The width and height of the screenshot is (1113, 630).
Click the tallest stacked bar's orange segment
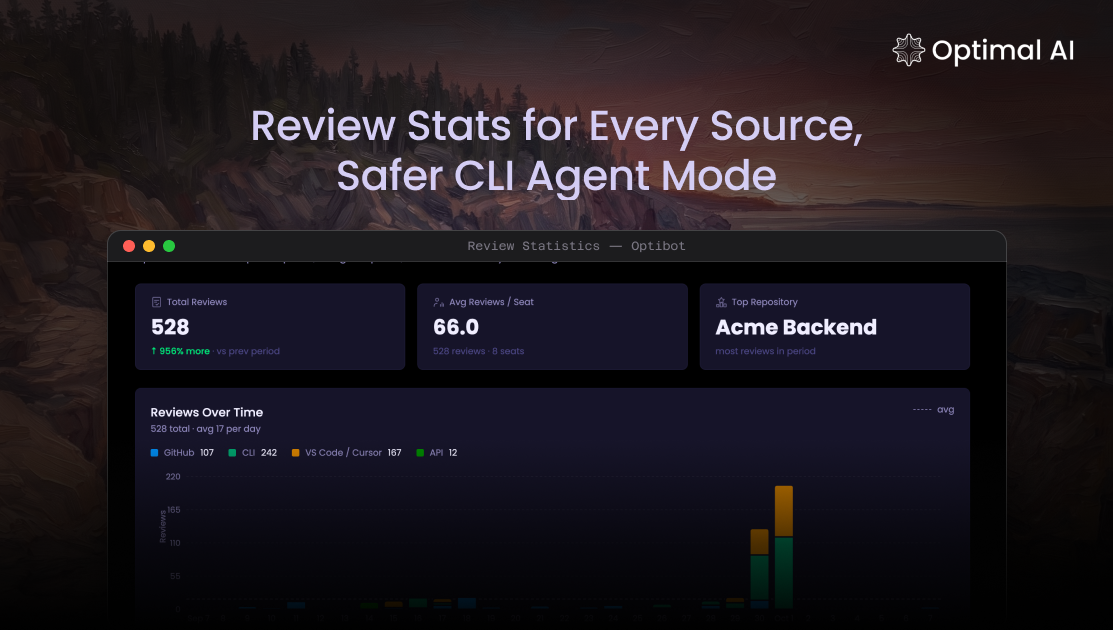(784, 511)
